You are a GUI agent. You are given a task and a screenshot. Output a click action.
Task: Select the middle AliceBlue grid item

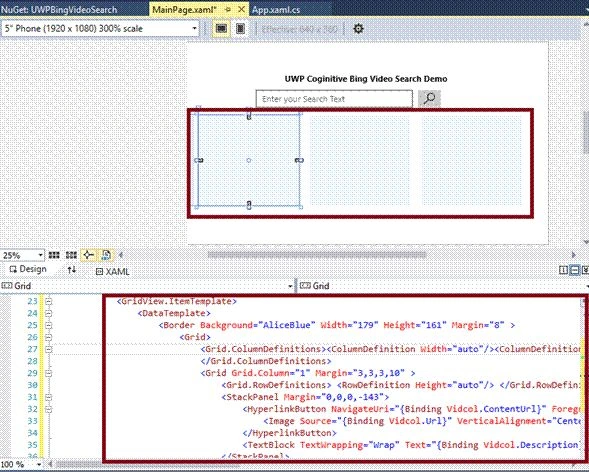[360, 160]
